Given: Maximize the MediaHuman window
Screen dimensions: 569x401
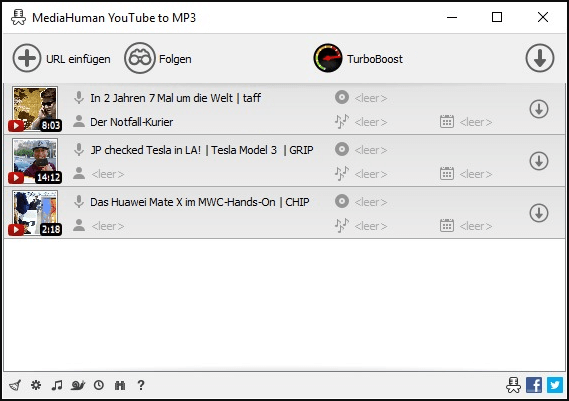Looking at the screenshot, I should click(497, 17).
